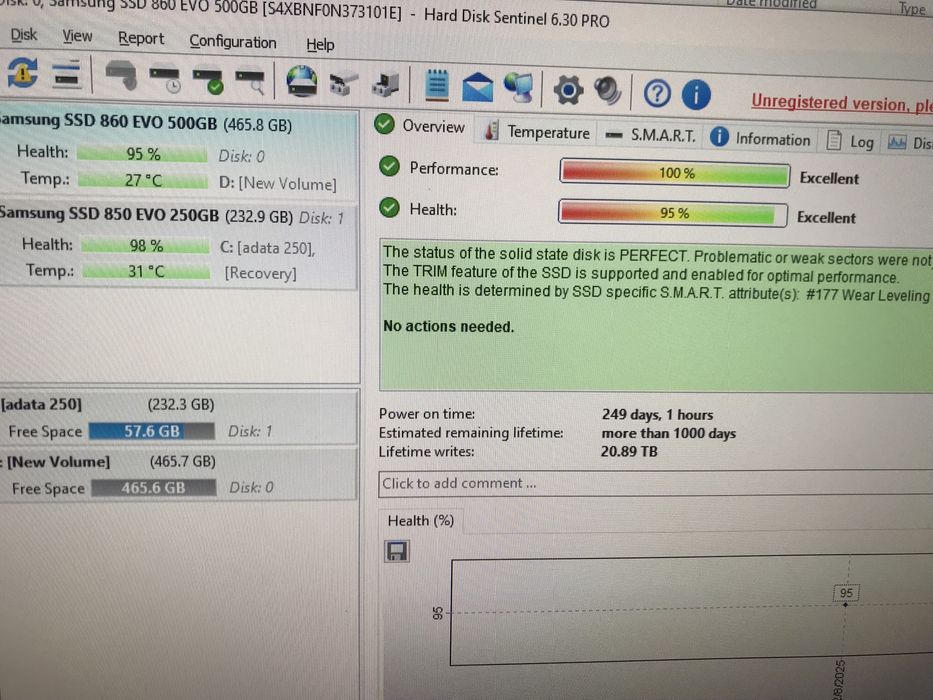Click the Unregistered version link

click(x=841, y=104)
